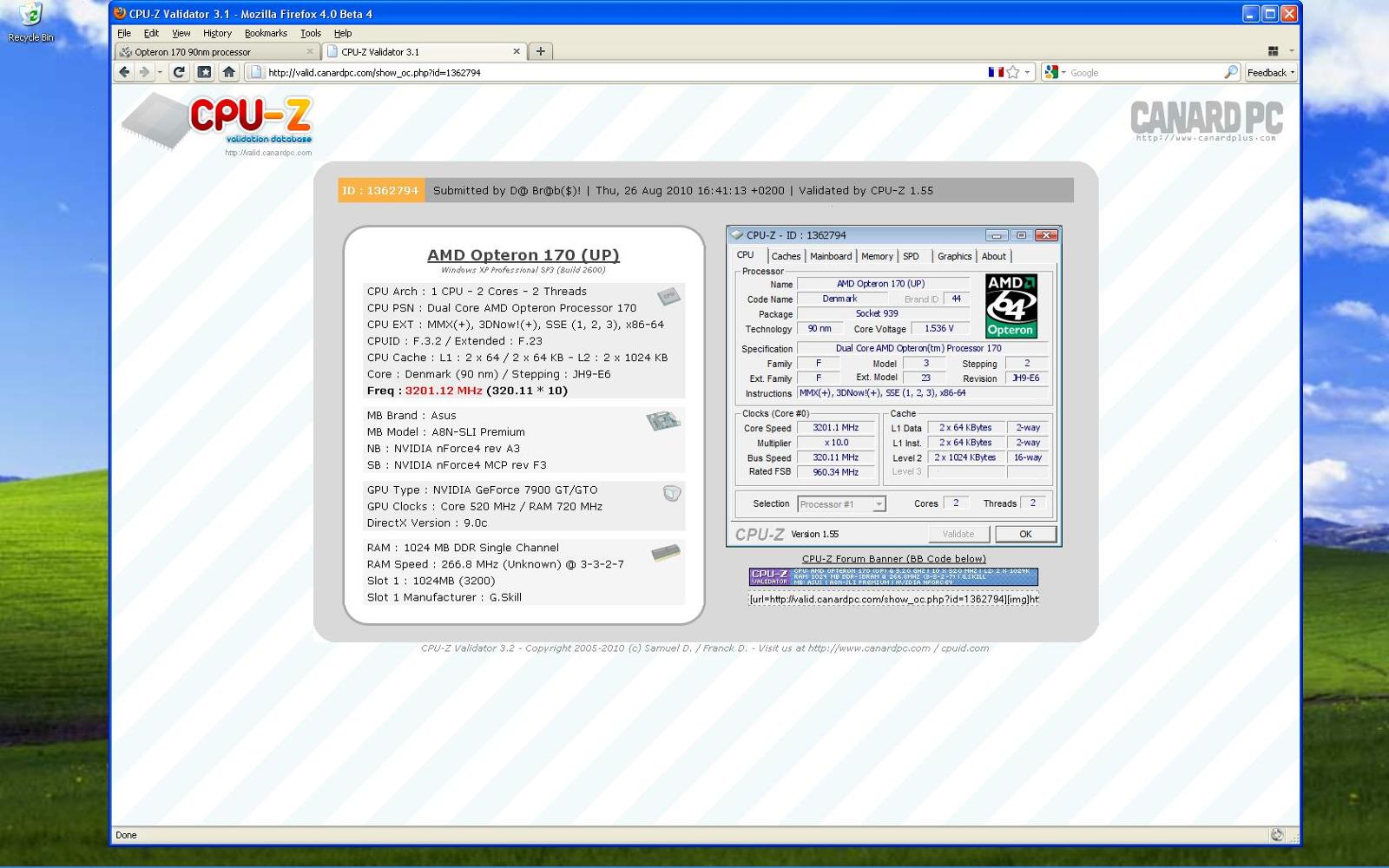The image size is (1389, 868).
Task: Open a new tab with plus button
Action: 540,51
